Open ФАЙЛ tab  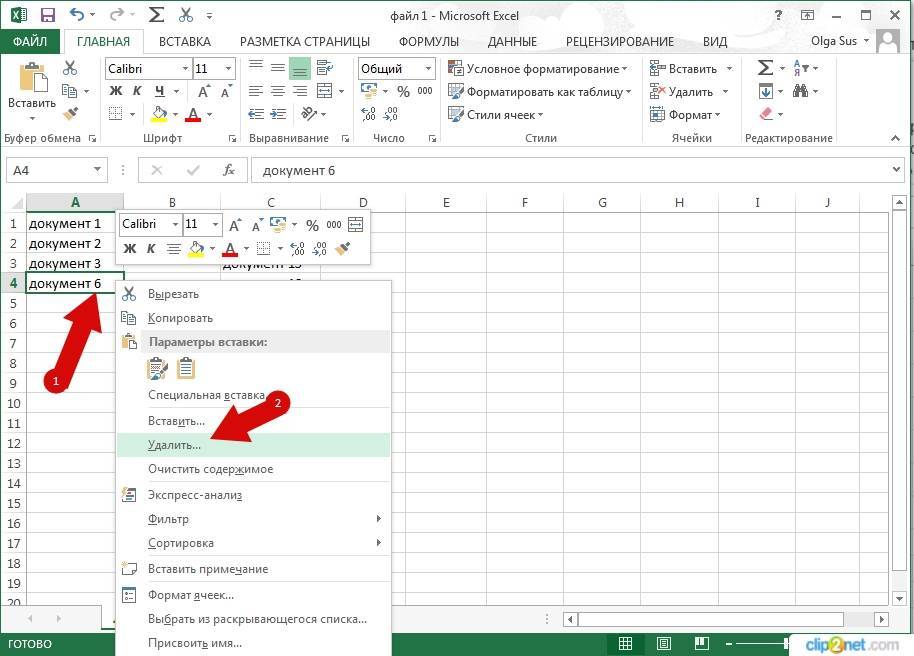[30, 41]
